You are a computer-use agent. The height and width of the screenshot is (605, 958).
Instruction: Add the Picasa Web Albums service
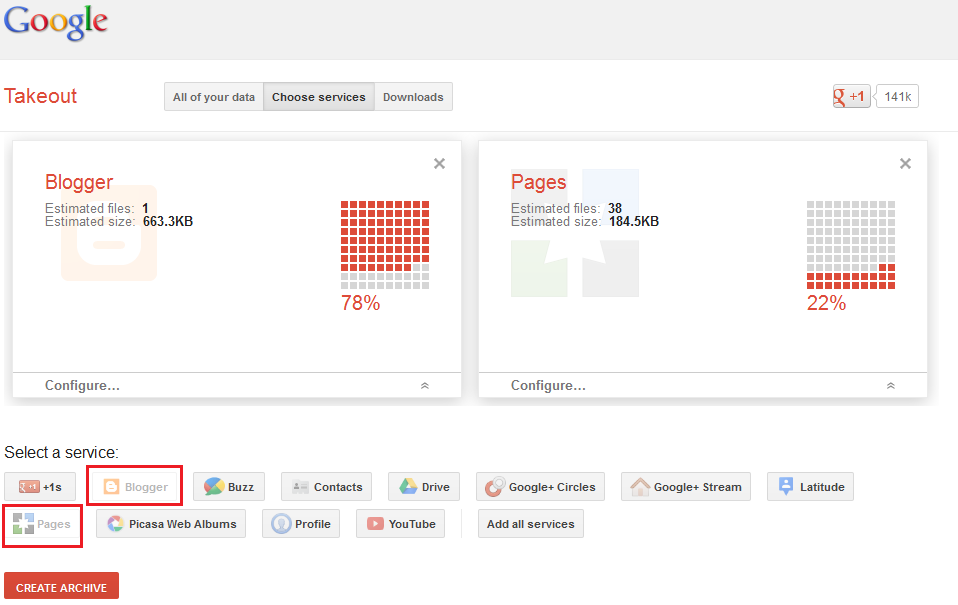171,524
